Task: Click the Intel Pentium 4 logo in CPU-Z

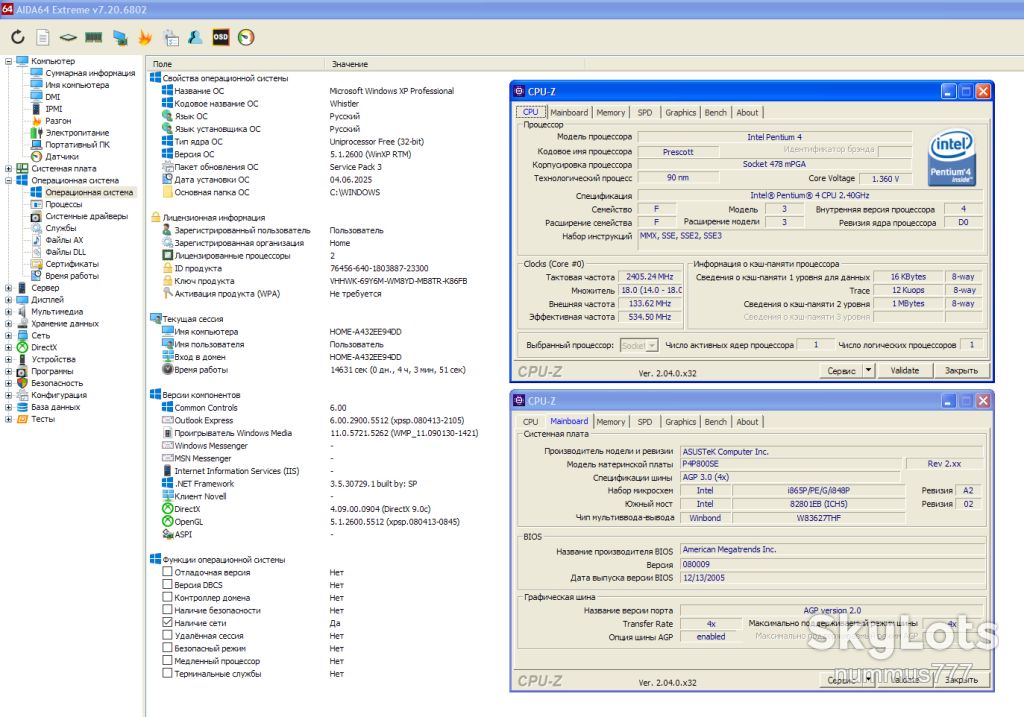Action: (952, 157)
